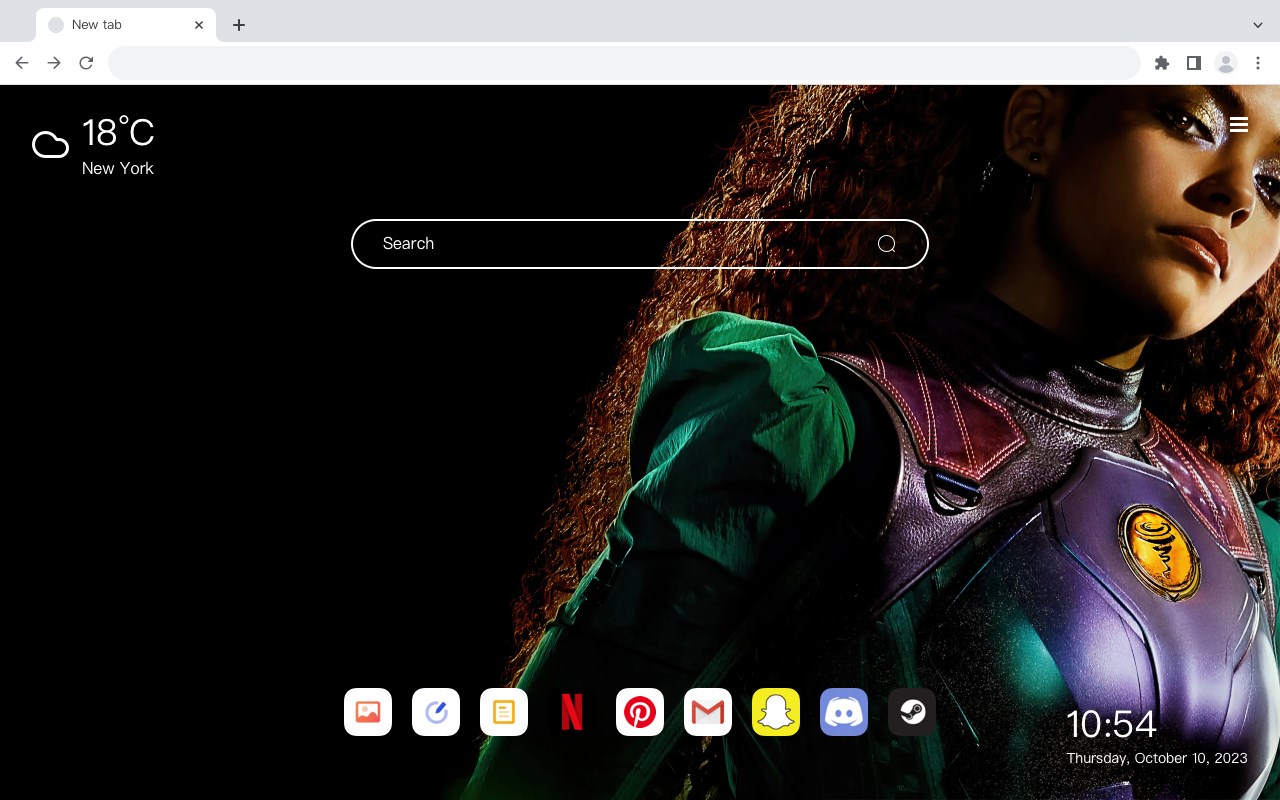Reload the current page

(86, 63)
